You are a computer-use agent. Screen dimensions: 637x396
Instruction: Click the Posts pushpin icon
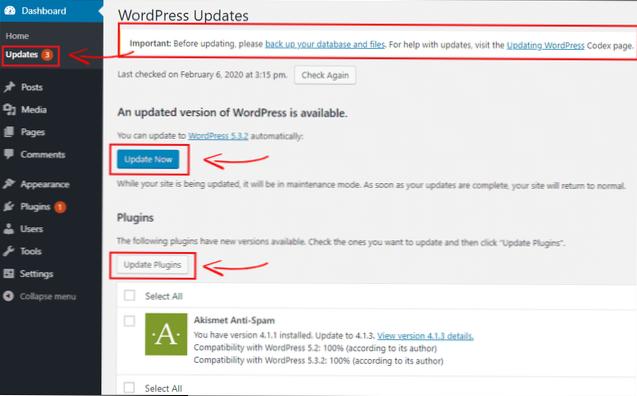point(9,87)
